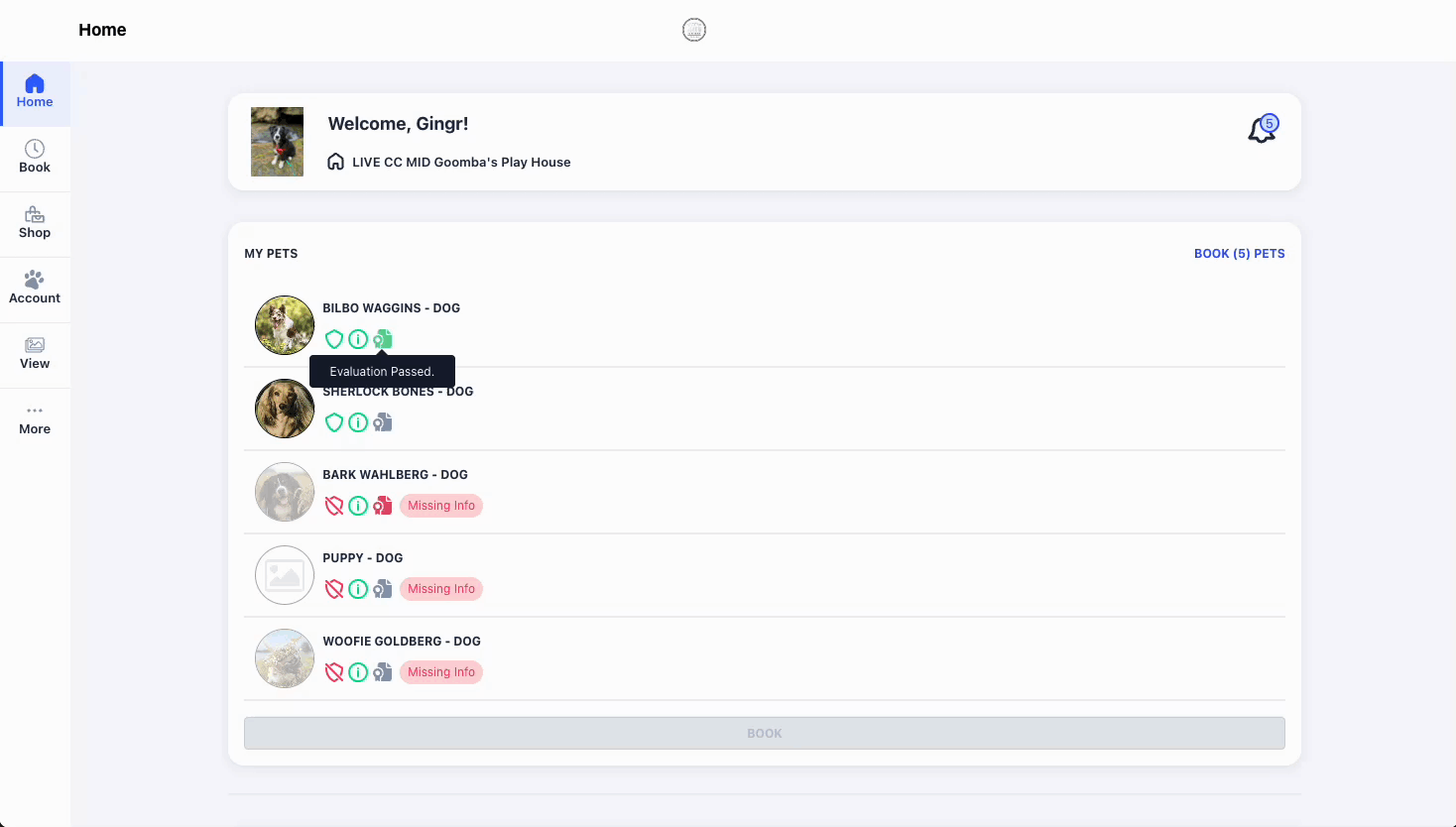Open the Shop section in sidebar
Screen dimensions: 1456x827
(x=35, y=224)
